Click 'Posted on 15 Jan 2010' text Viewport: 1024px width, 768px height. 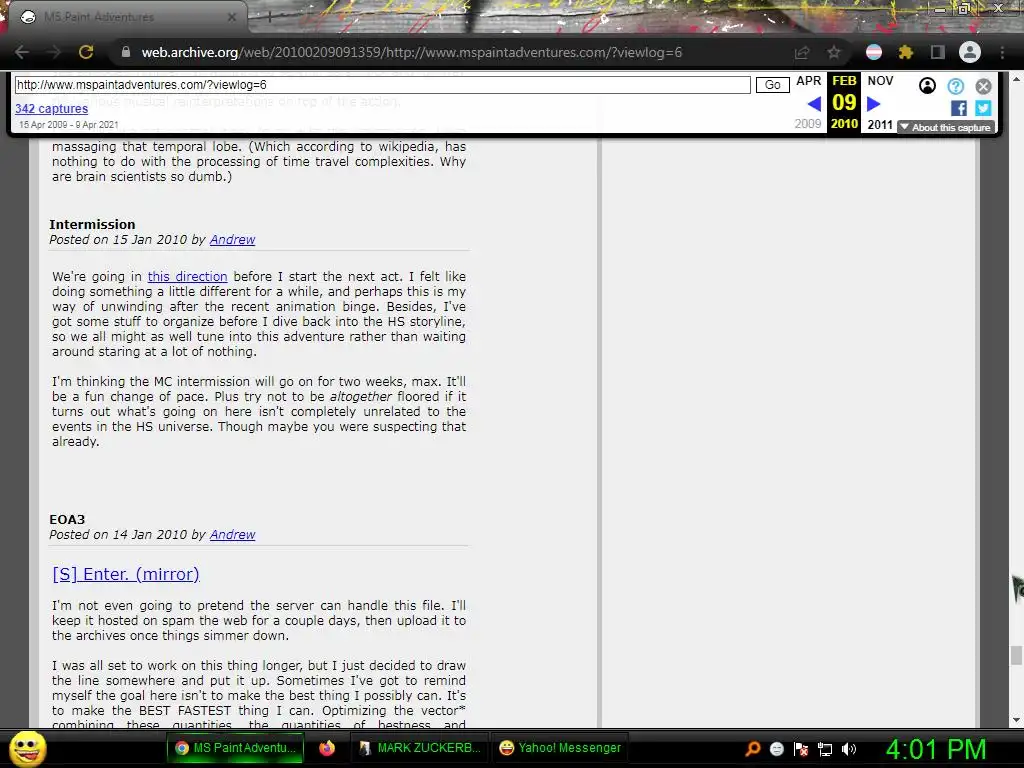[118, 240]
